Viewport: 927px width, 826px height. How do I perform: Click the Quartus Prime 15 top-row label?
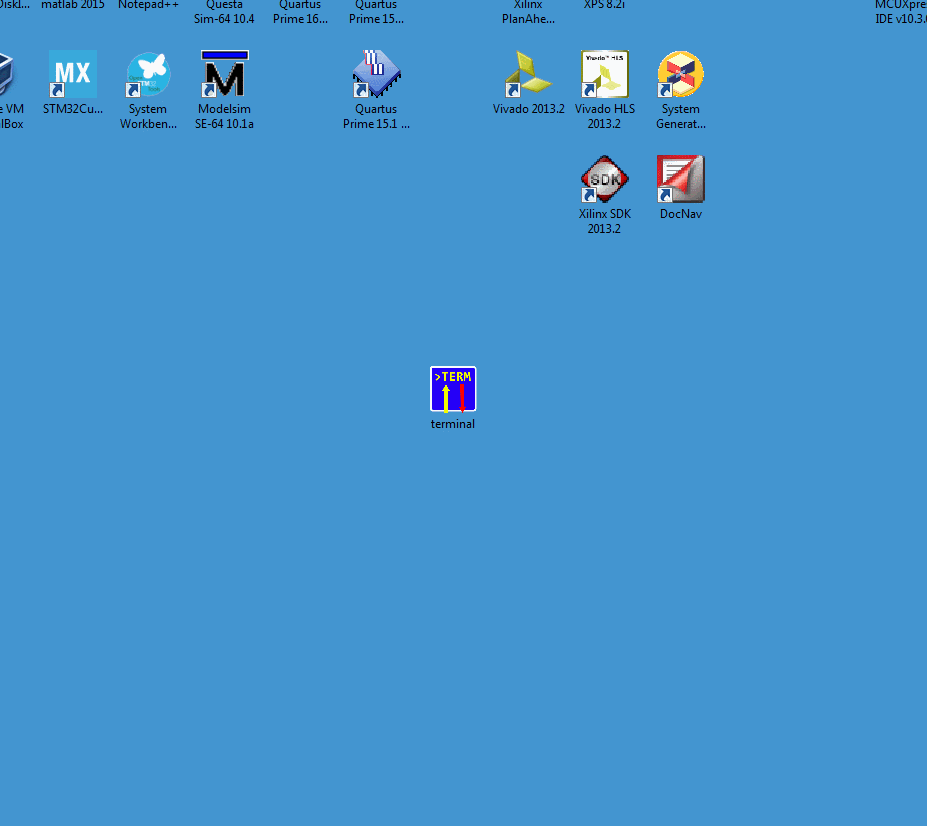pos(376,11)
